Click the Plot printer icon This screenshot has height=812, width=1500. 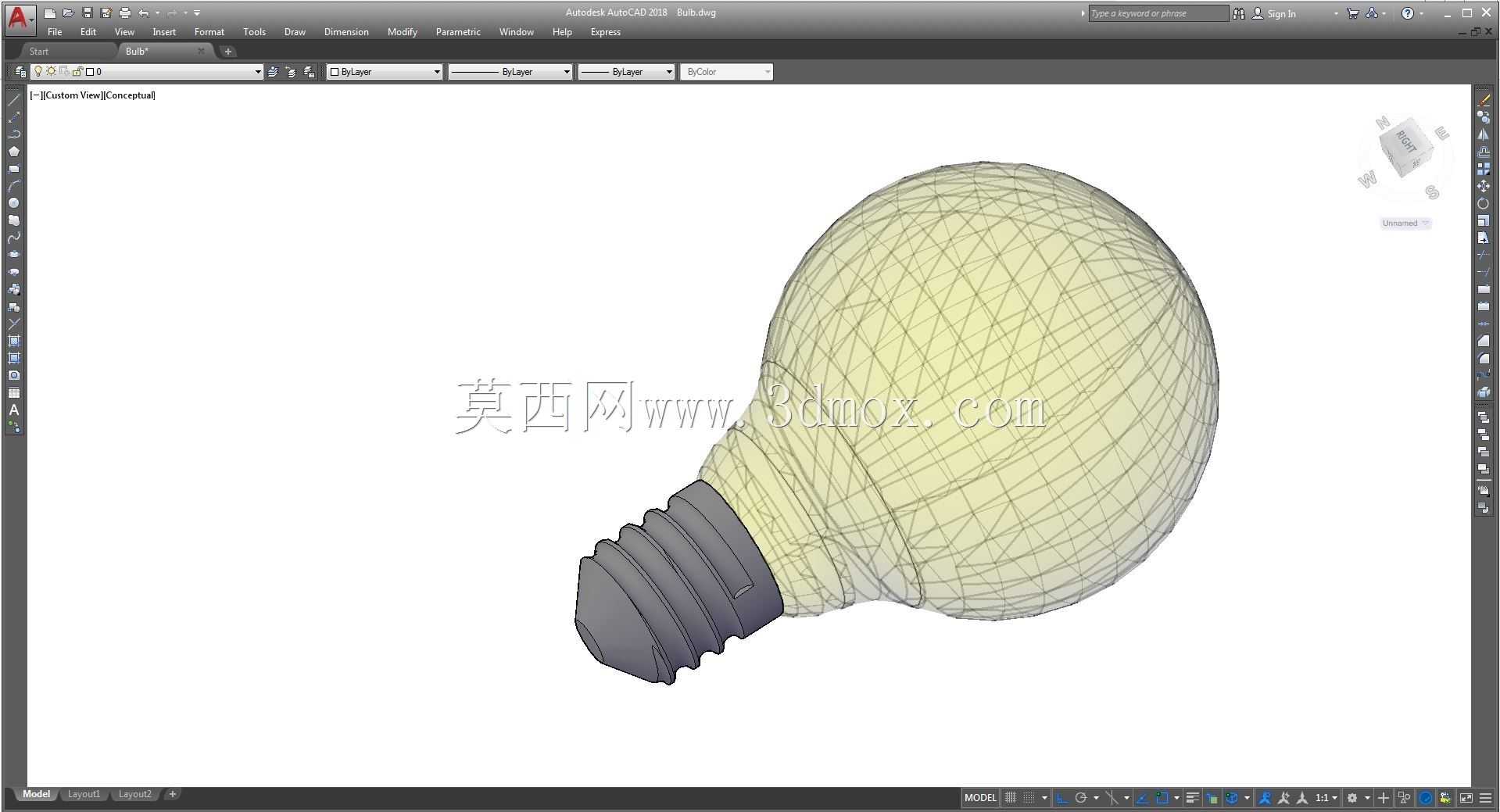tap(124, 13)
